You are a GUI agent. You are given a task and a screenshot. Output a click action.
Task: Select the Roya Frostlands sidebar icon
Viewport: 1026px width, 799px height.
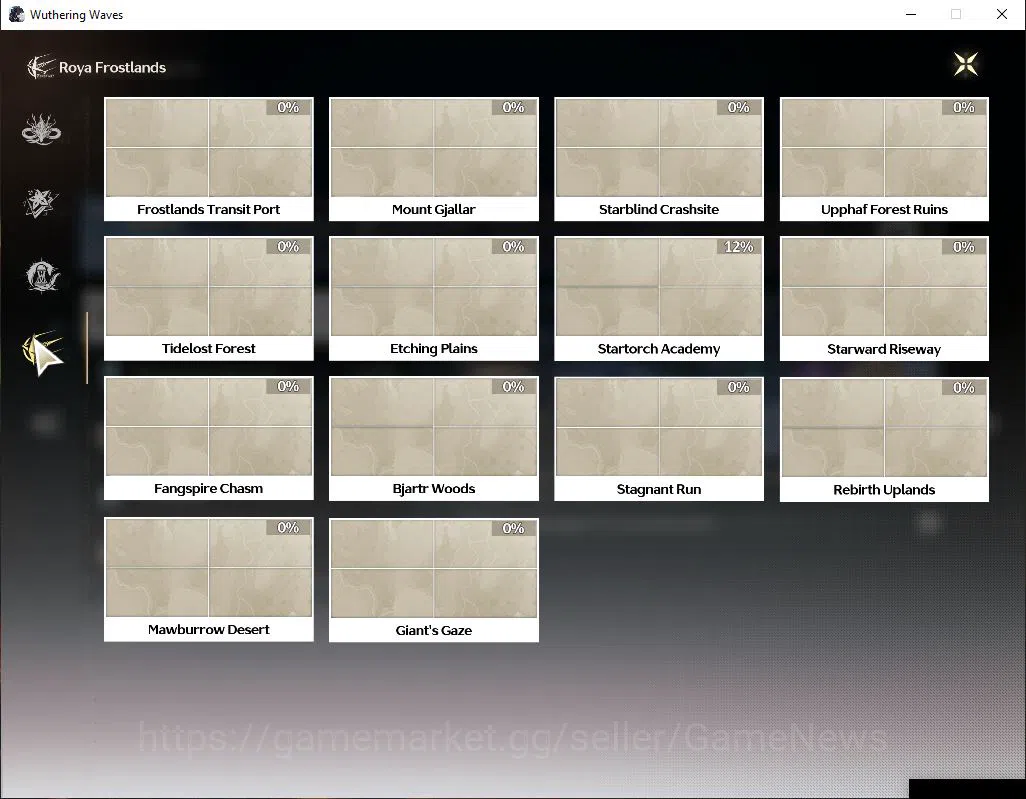(x=43, y=352)
